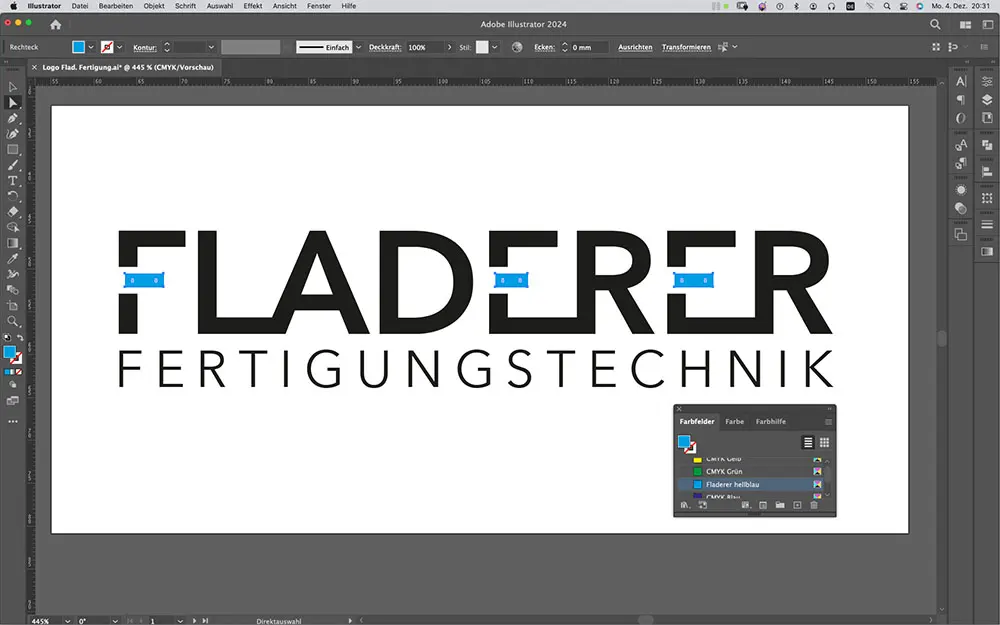The height and width of the screenshot is (625, 1000).
Task: Click the Ecken corners link
Action: tap(545, 47)
